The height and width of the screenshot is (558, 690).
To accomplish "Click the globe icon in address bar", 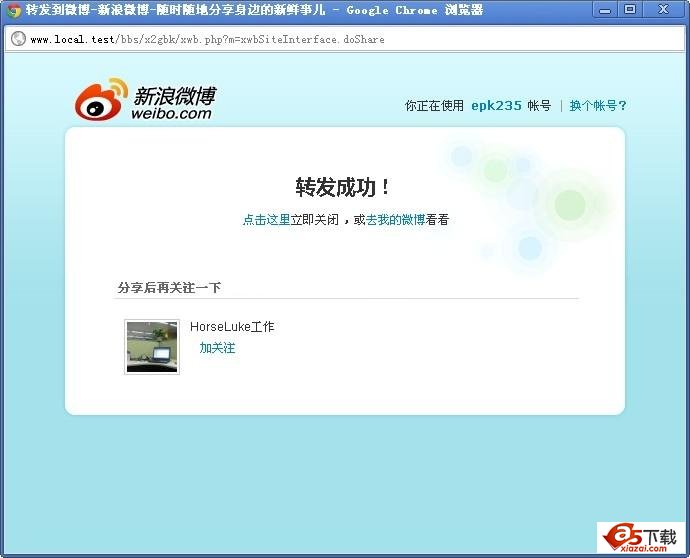I will [x=18, y=39].
